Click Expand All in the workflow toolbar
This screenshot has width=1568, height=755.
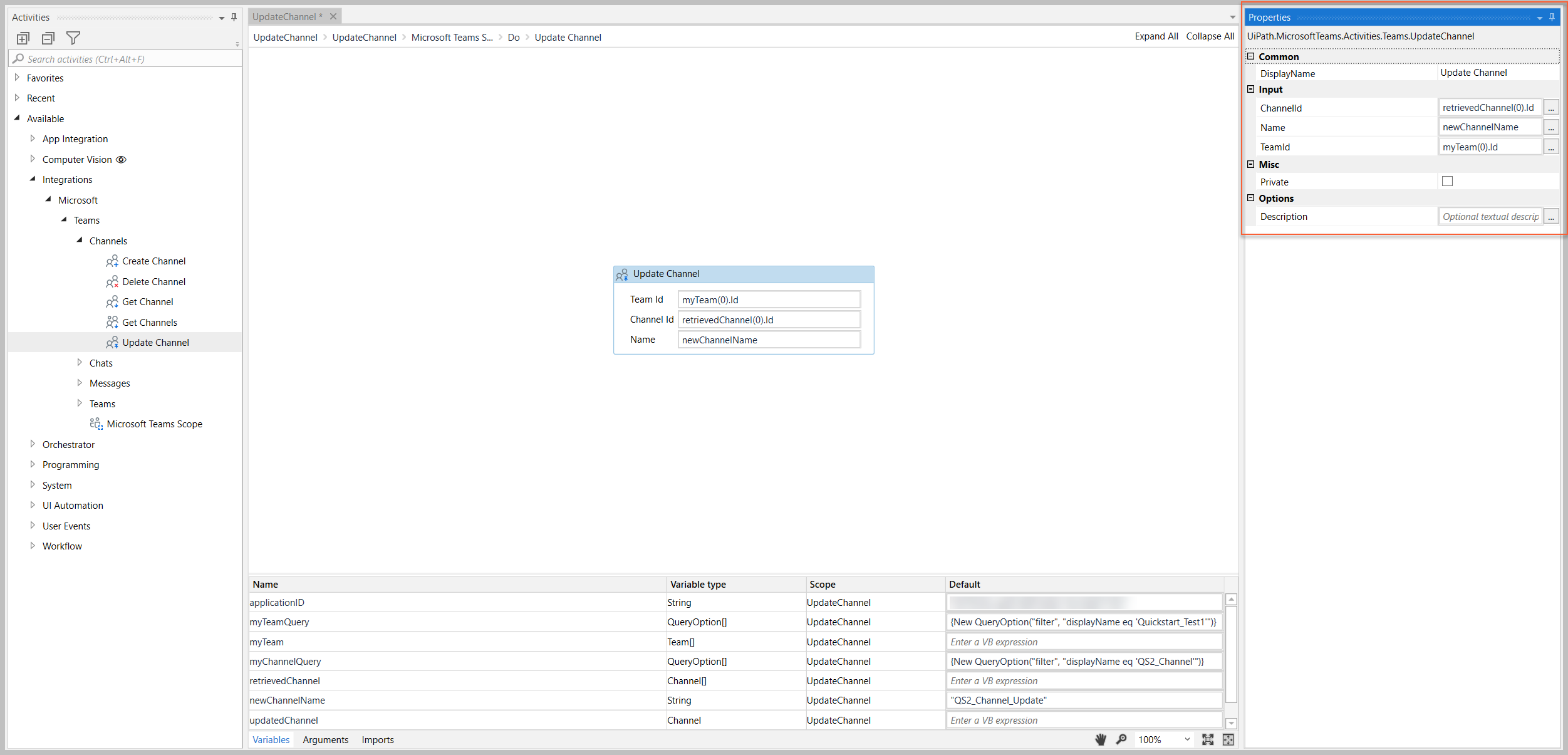pyautogui.click(x=1155, y=37)
